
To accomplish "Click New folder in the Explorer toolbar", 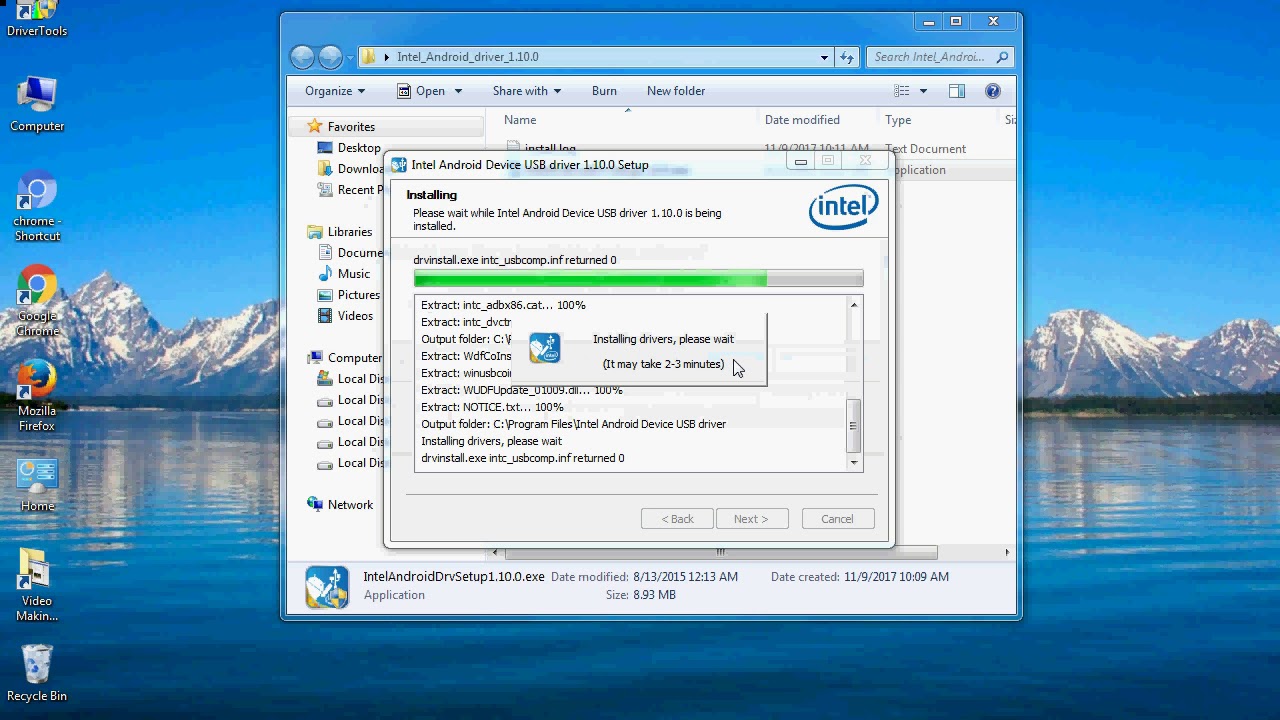I will 676,91.
